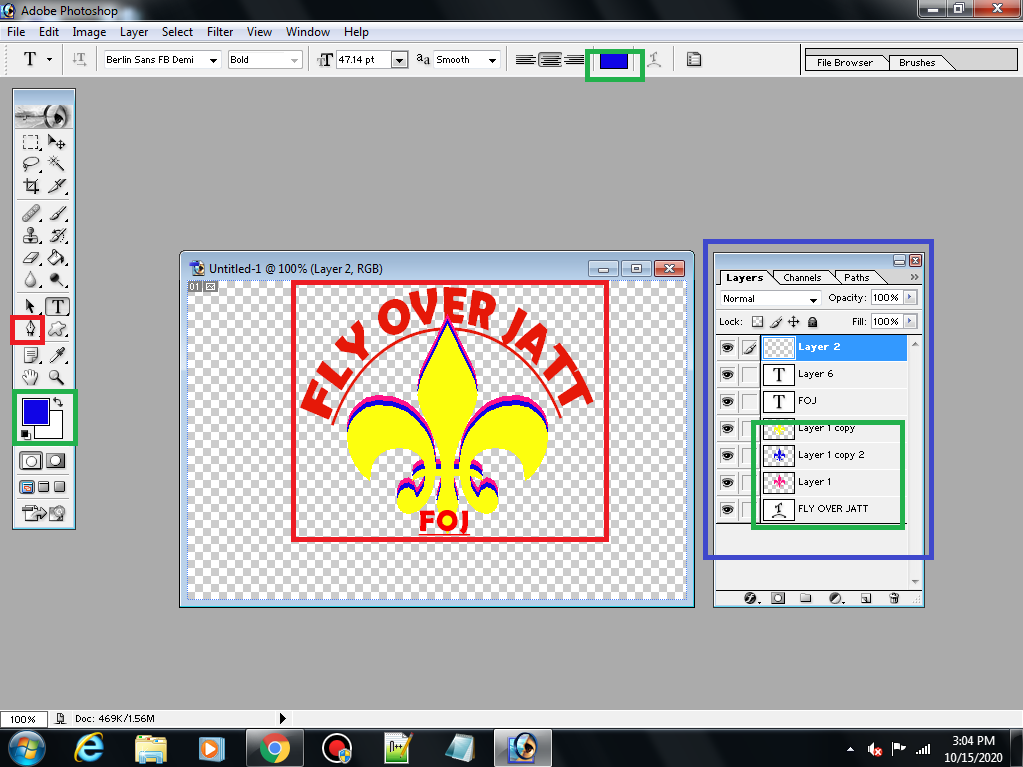Click the Brushes palette button
The width and height of the screenshot is (1023, 767).
(x=915, y=60)
